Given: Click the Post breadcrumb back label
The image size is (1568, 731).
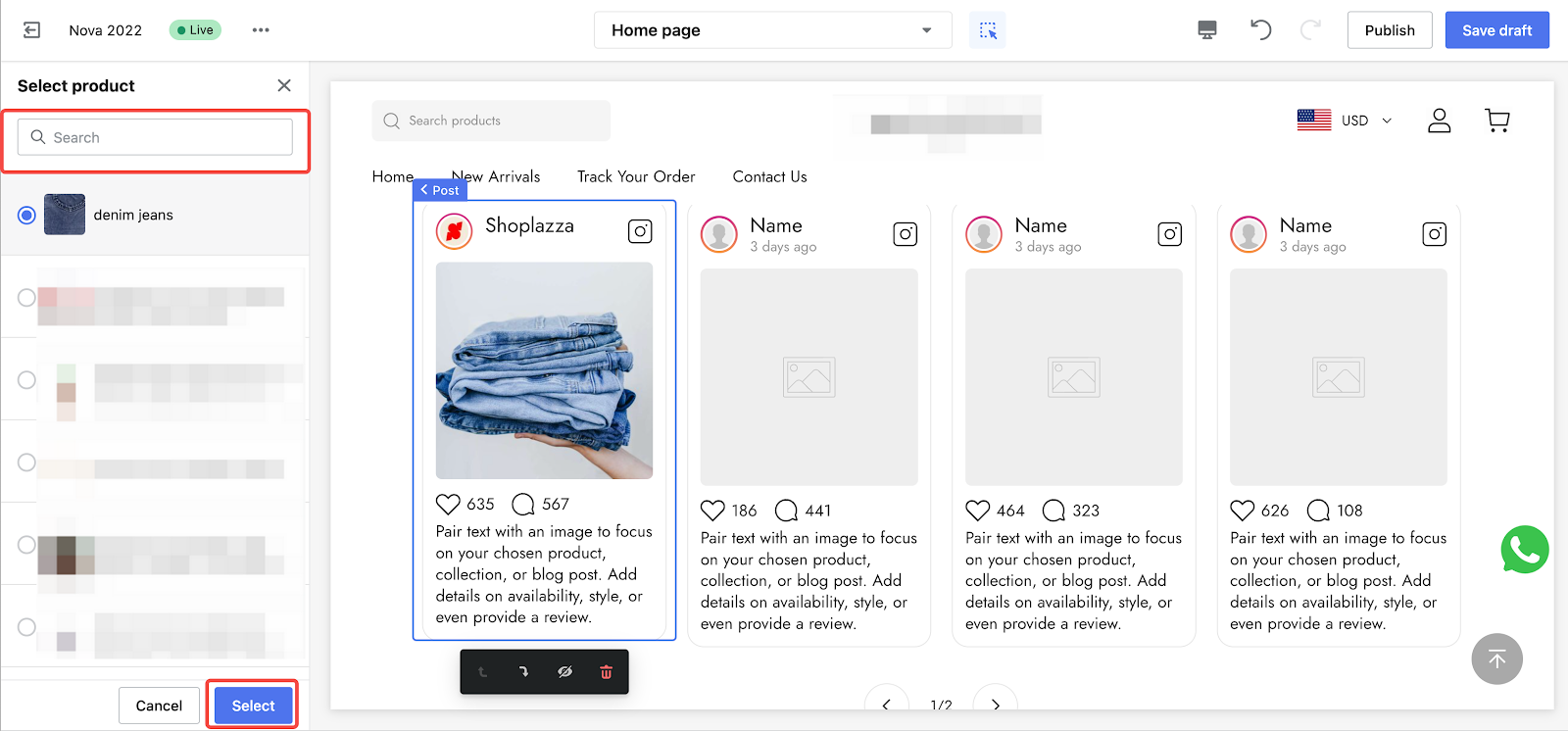Looking at the screenshot, I should click(439, 190).
